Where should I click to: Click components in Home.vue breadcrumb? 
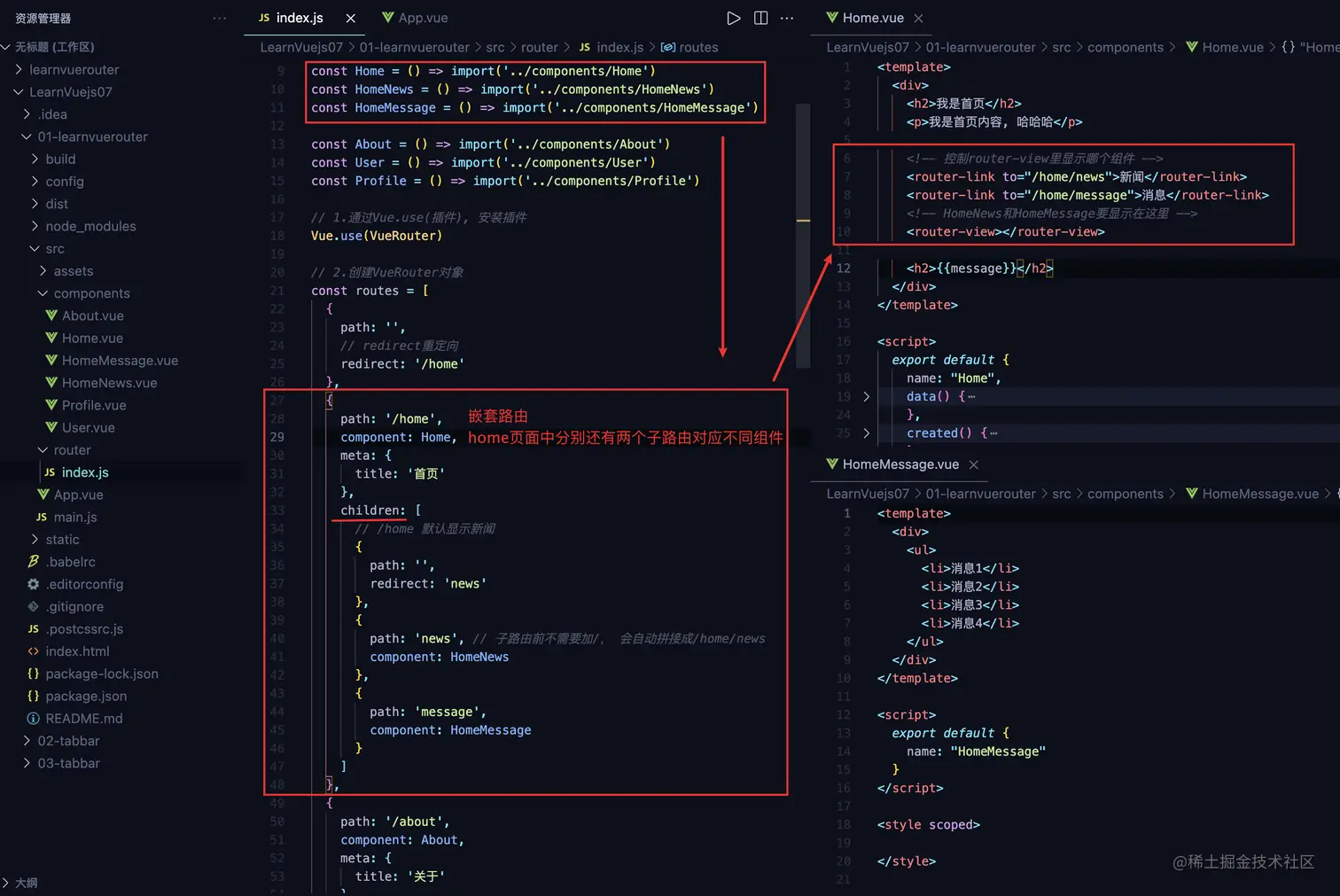tap(1126, 47)
